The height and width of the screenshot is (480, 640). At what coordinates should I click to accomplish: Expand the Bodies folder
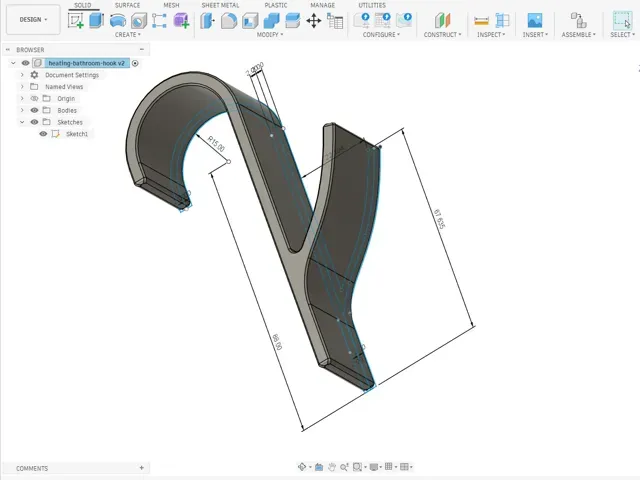pos(22,110)
